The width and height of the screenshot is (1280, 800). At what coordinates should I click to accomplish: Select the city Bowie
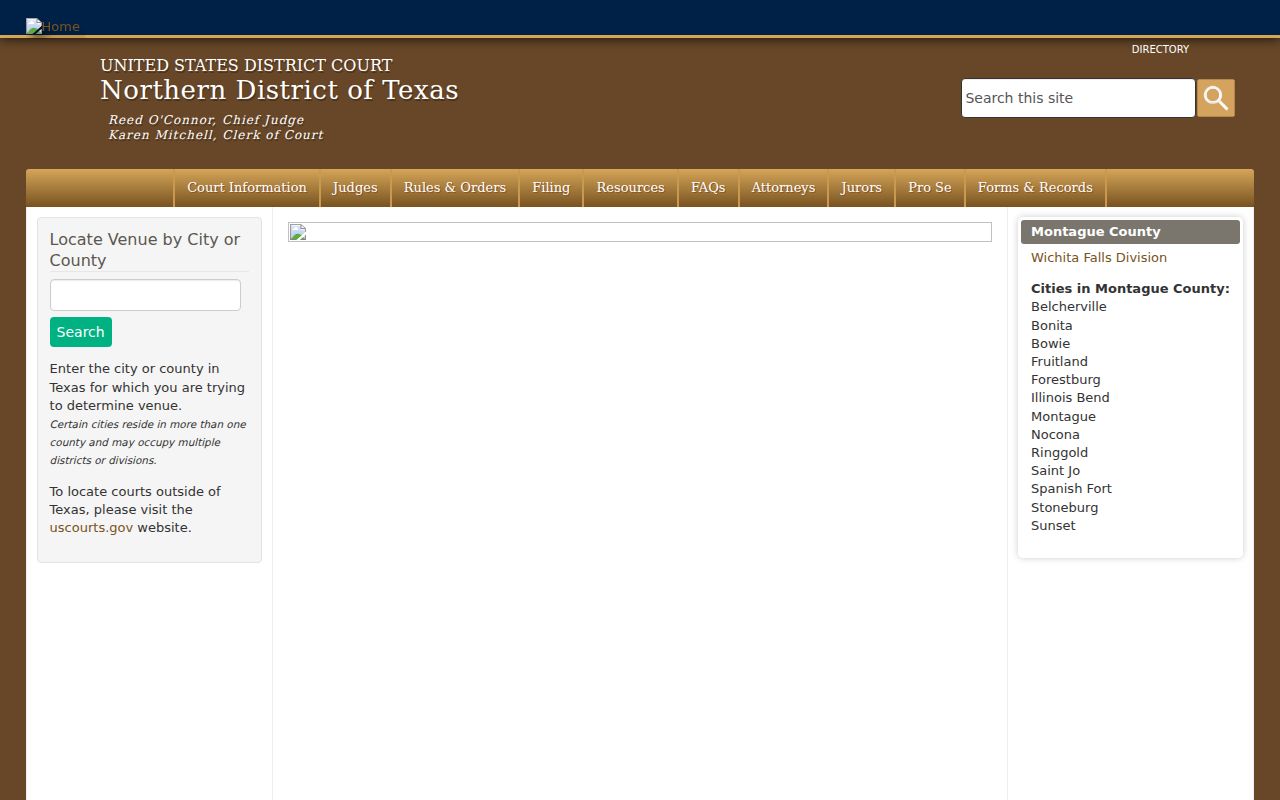pos(1051,343)
